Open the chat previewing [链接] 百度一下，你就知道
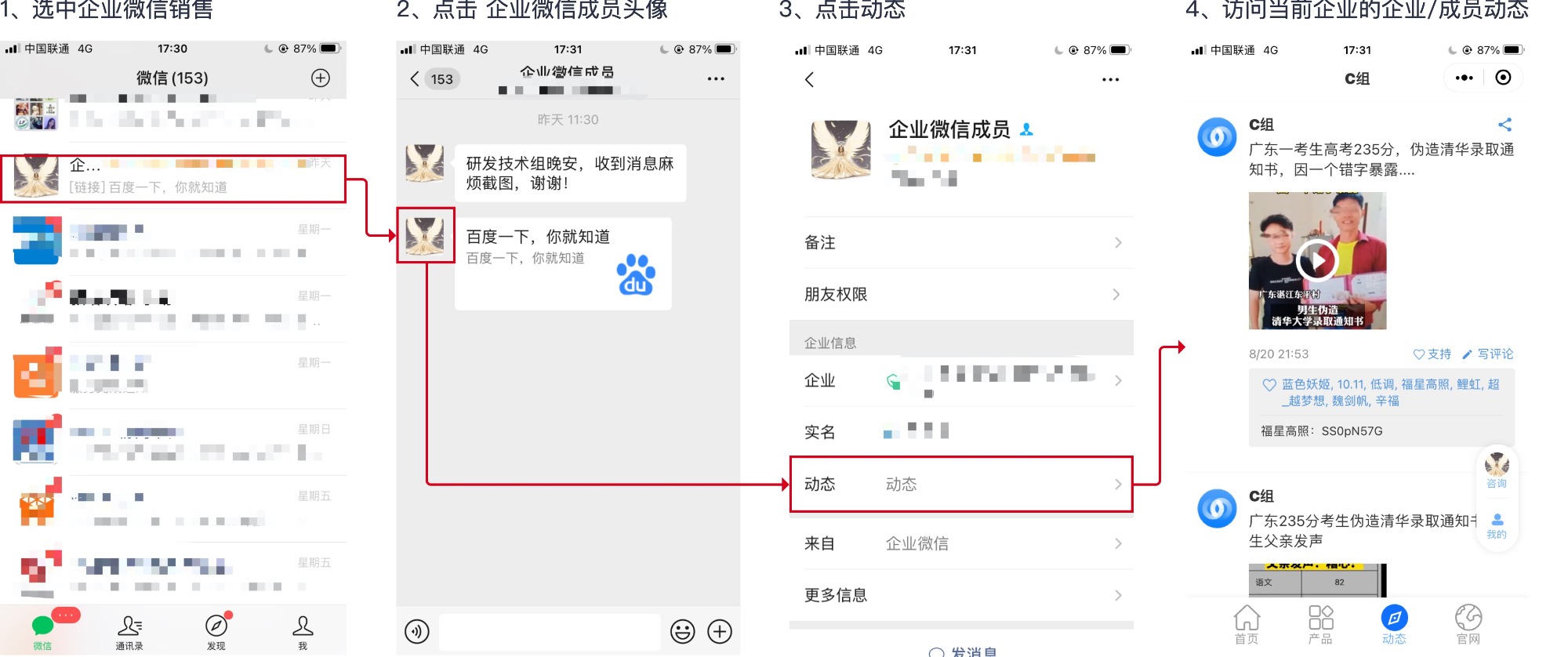Image resolution: width=1568 pixels, height=657 pixels. [x=173, y=179]
